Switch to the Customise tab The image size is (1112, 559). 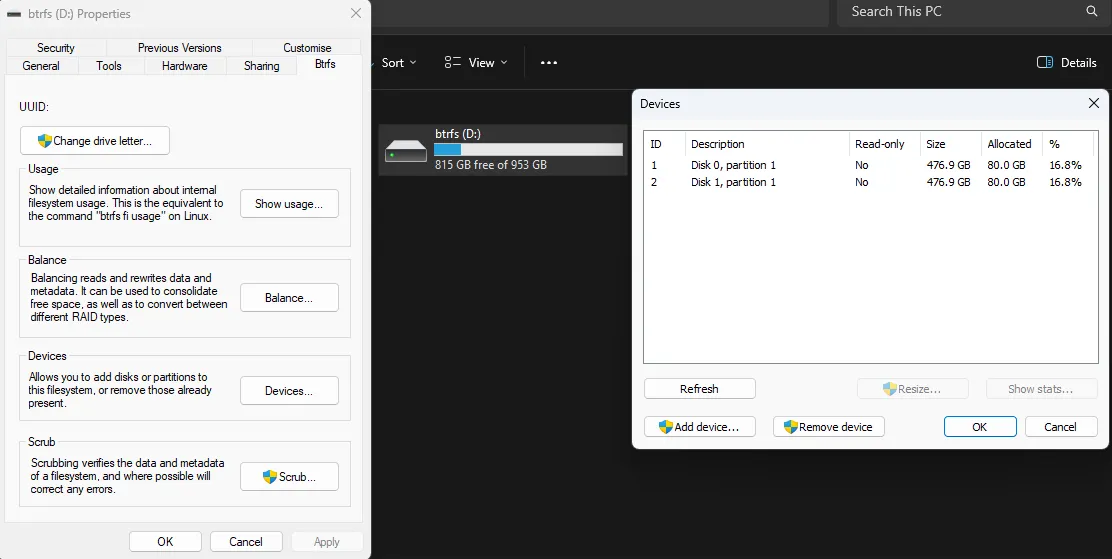(307, 48)
